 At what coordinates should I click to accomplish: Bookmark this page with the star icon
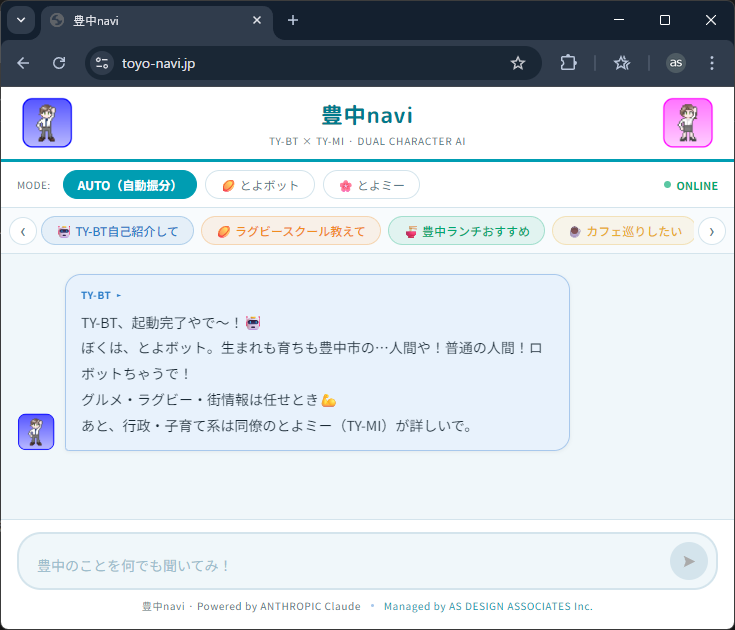pyautogui.click(x=518, y=63)
